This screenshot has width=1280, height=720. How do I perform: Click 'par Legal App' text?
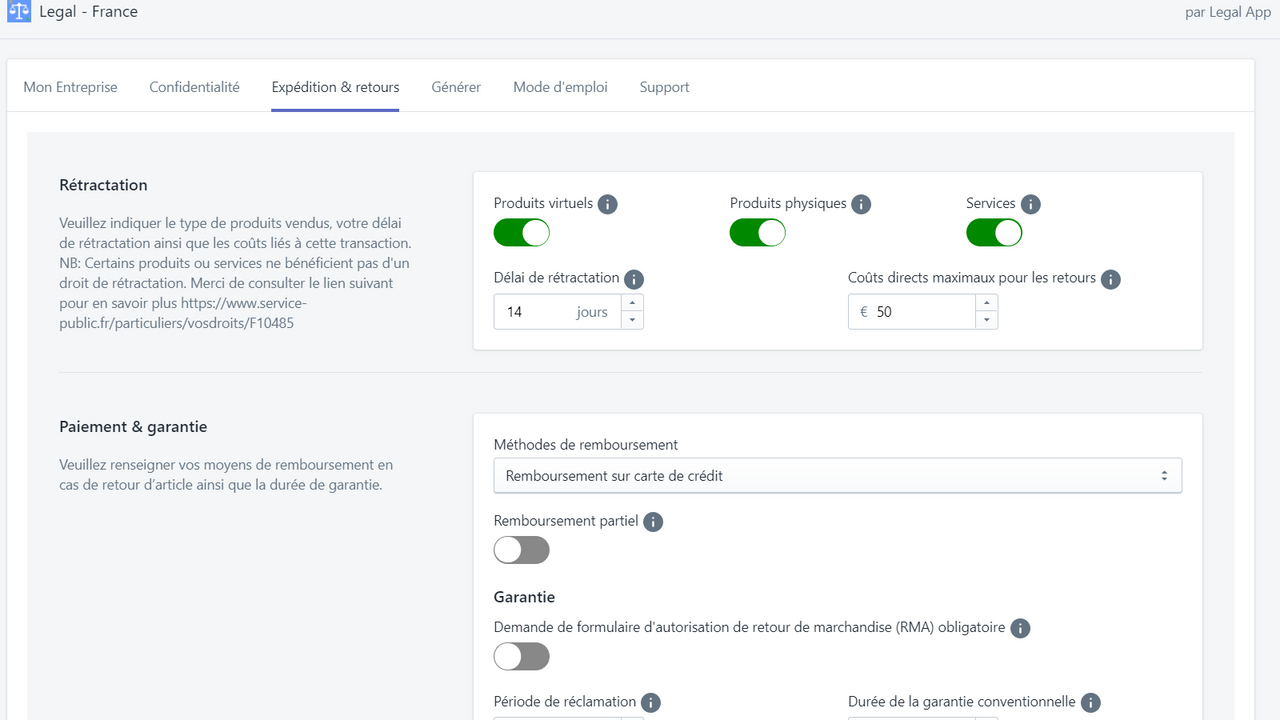coord(1228,12)
